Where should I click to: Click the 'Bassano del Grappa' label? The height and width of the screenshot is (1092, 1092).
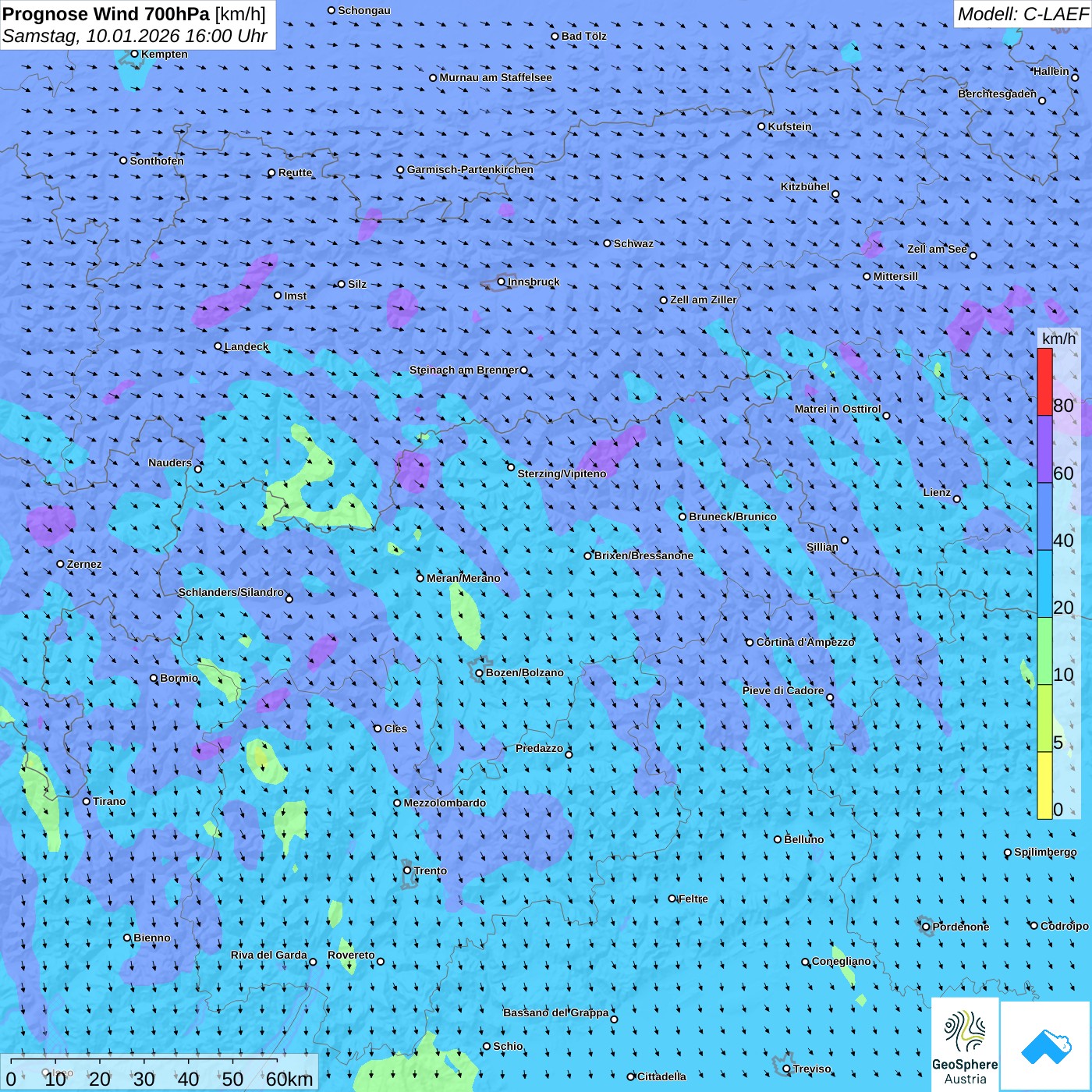tap(555, 1012)
